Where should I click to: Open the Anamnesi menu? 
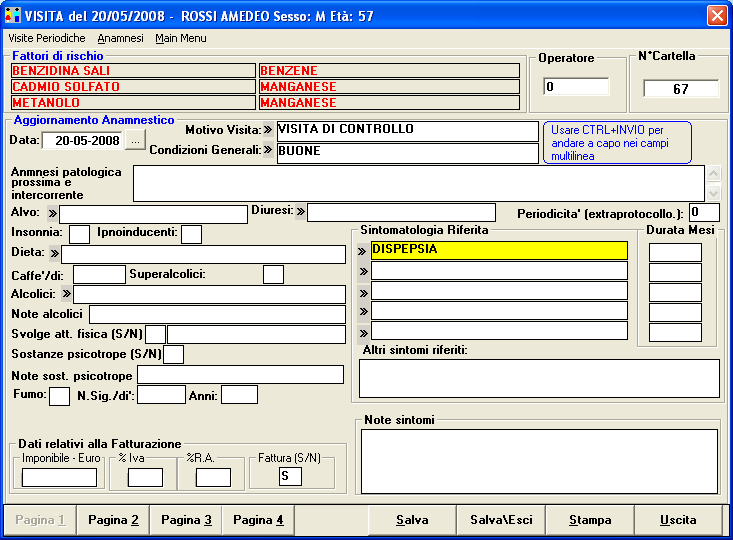point(120,38)
